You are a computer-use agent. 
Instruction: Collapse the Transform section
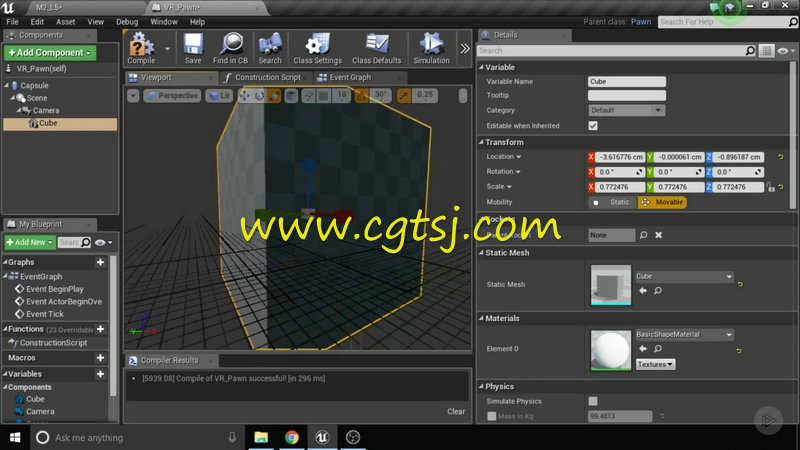coord(481,142)
